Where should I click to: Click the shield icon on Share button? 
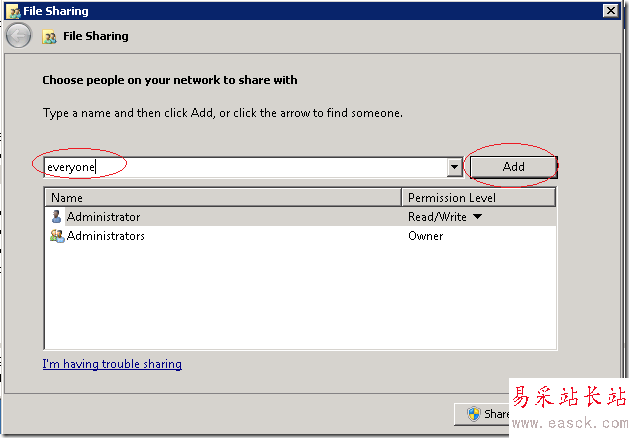click(474, 414)
